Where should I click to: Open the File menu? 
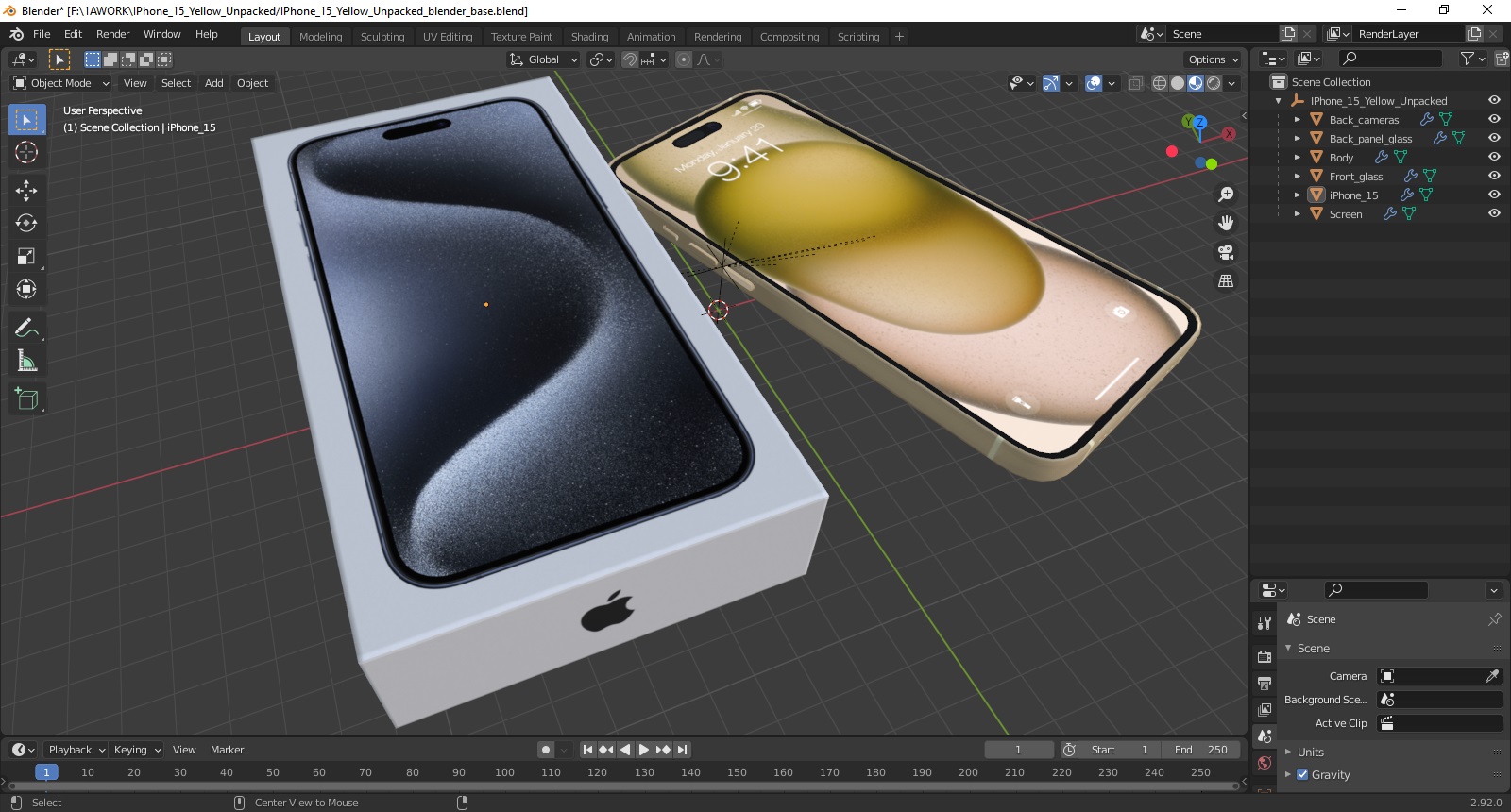pyautogui.click(x=42, y=34)
